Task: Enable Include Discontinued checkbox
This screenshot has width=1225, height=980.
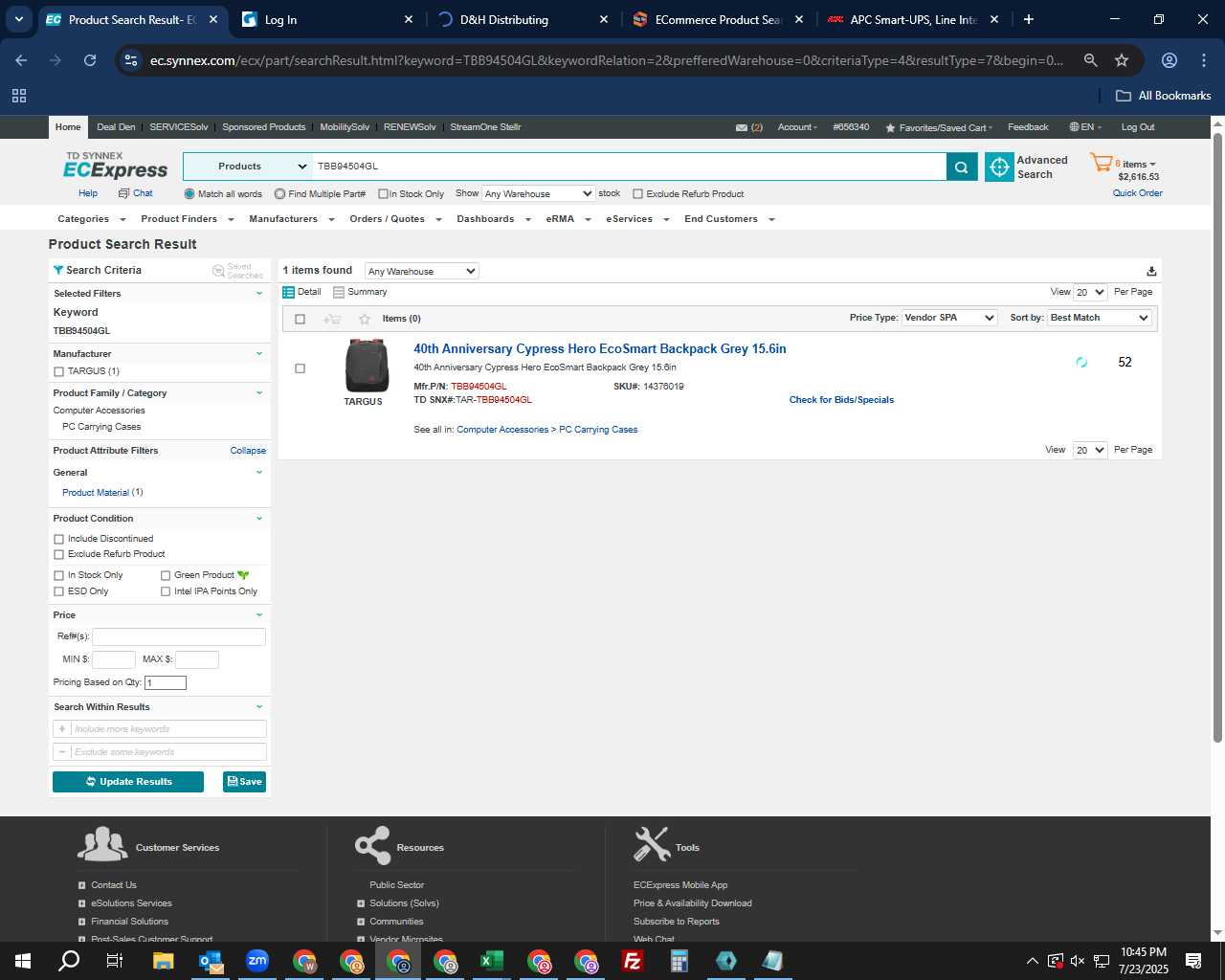Action: pyautogui.click(x=59, y=540)
